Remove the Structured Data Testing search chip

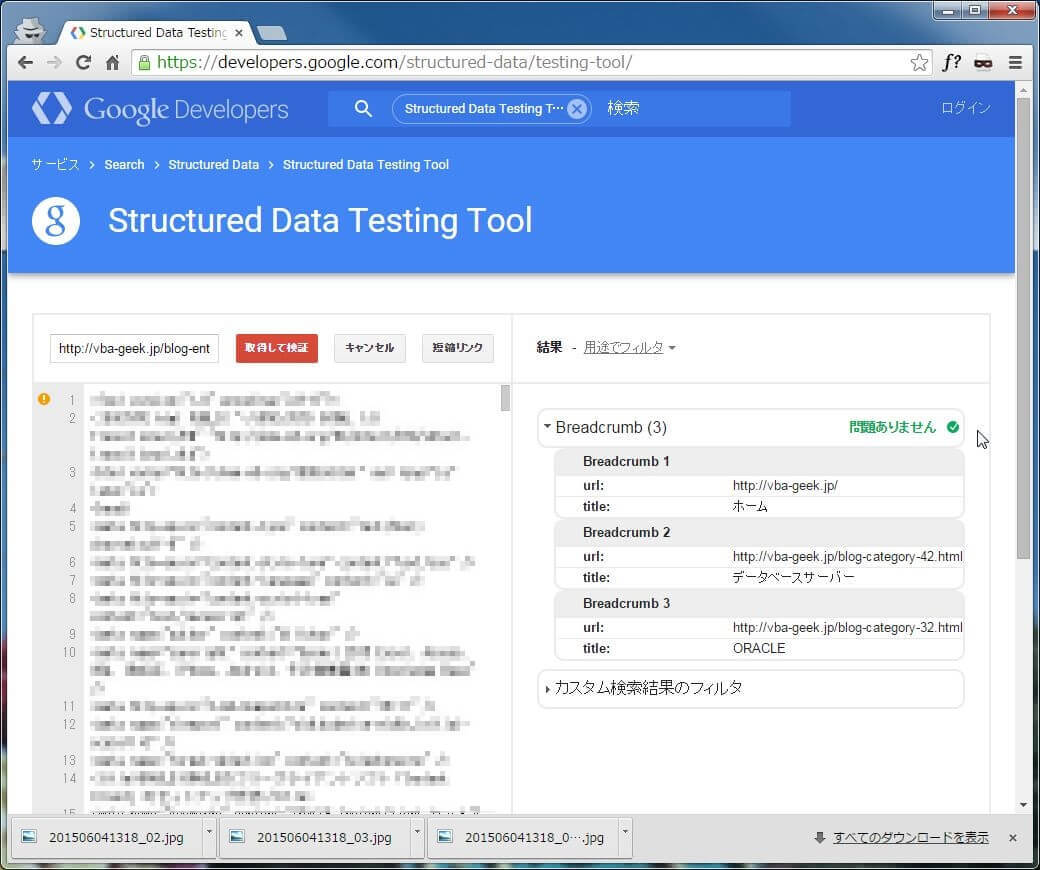[x=577, y=109]
